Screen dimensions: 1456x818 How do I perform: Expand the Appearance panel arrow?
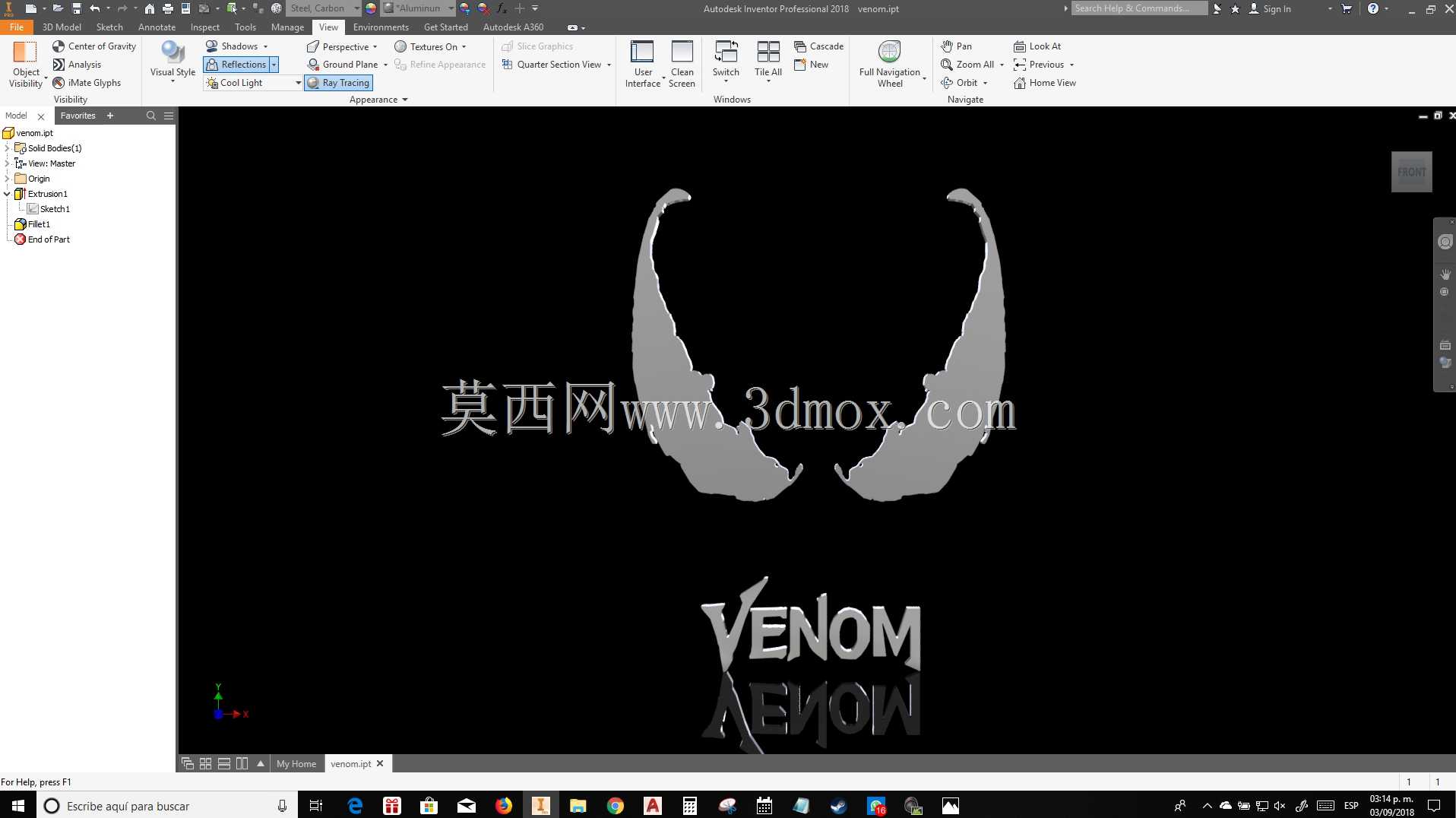tap(405, 100)
